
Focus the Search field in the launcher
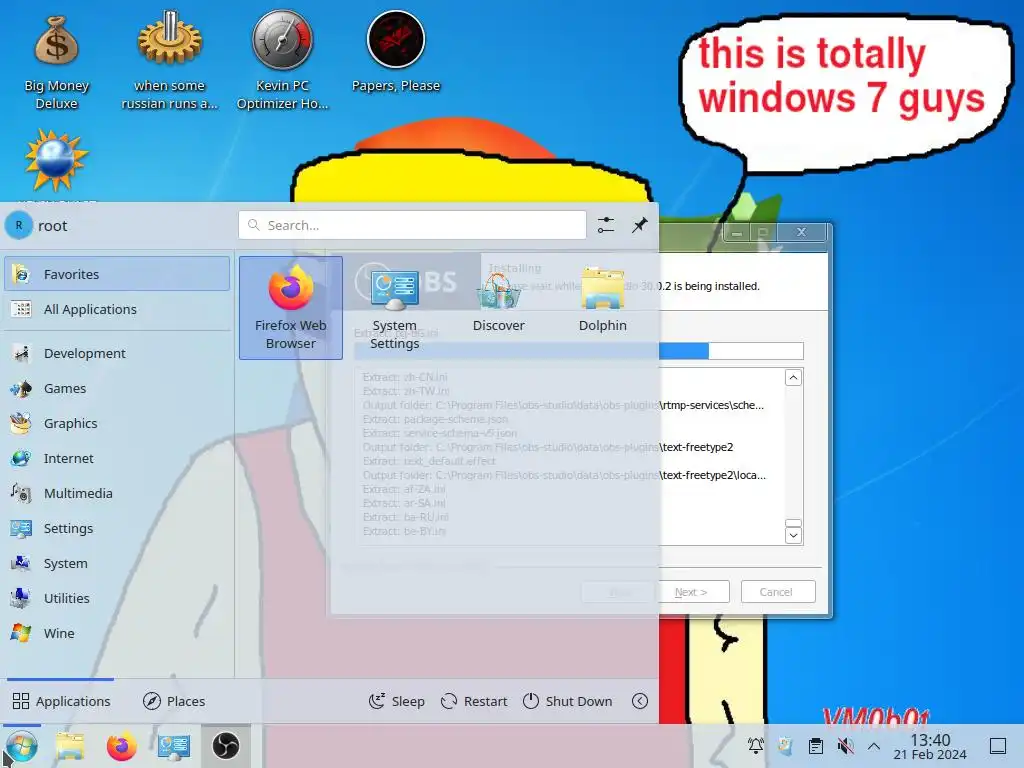point(412,225)
